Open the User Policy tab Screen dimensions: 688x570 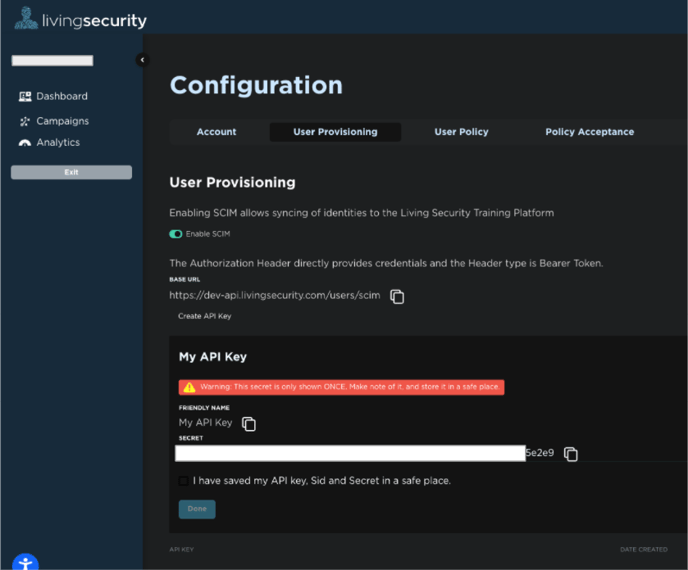click(461, 132)
